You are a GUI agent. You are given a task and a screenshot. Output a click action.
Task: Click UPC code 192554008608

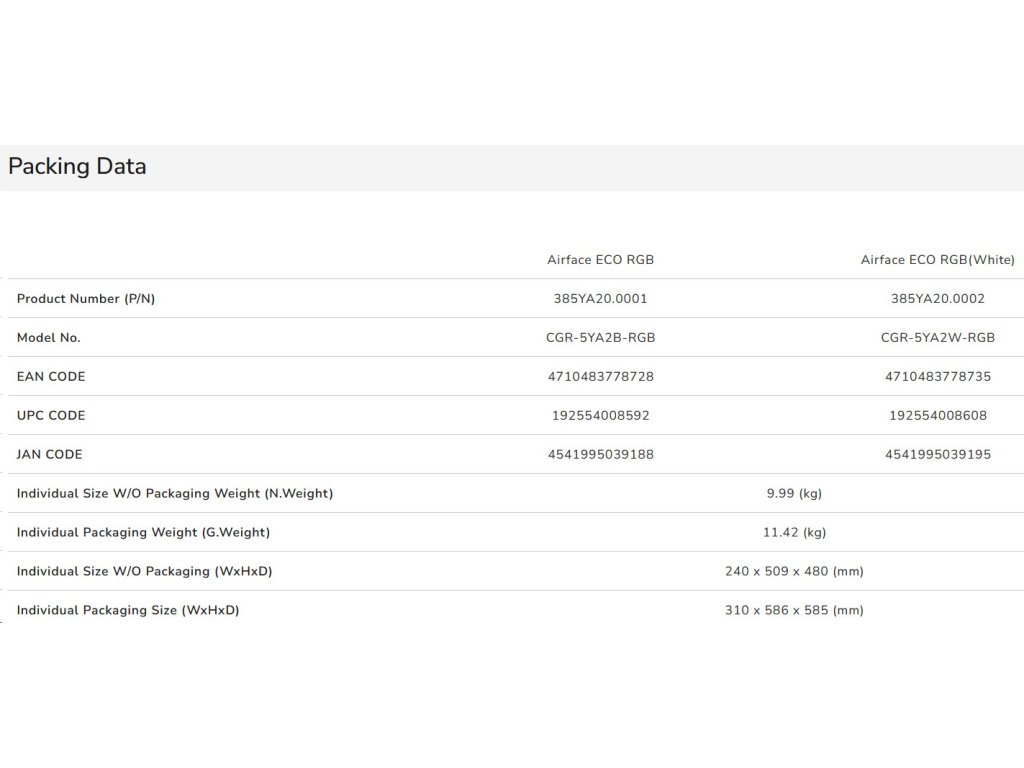tap(937, 416)
